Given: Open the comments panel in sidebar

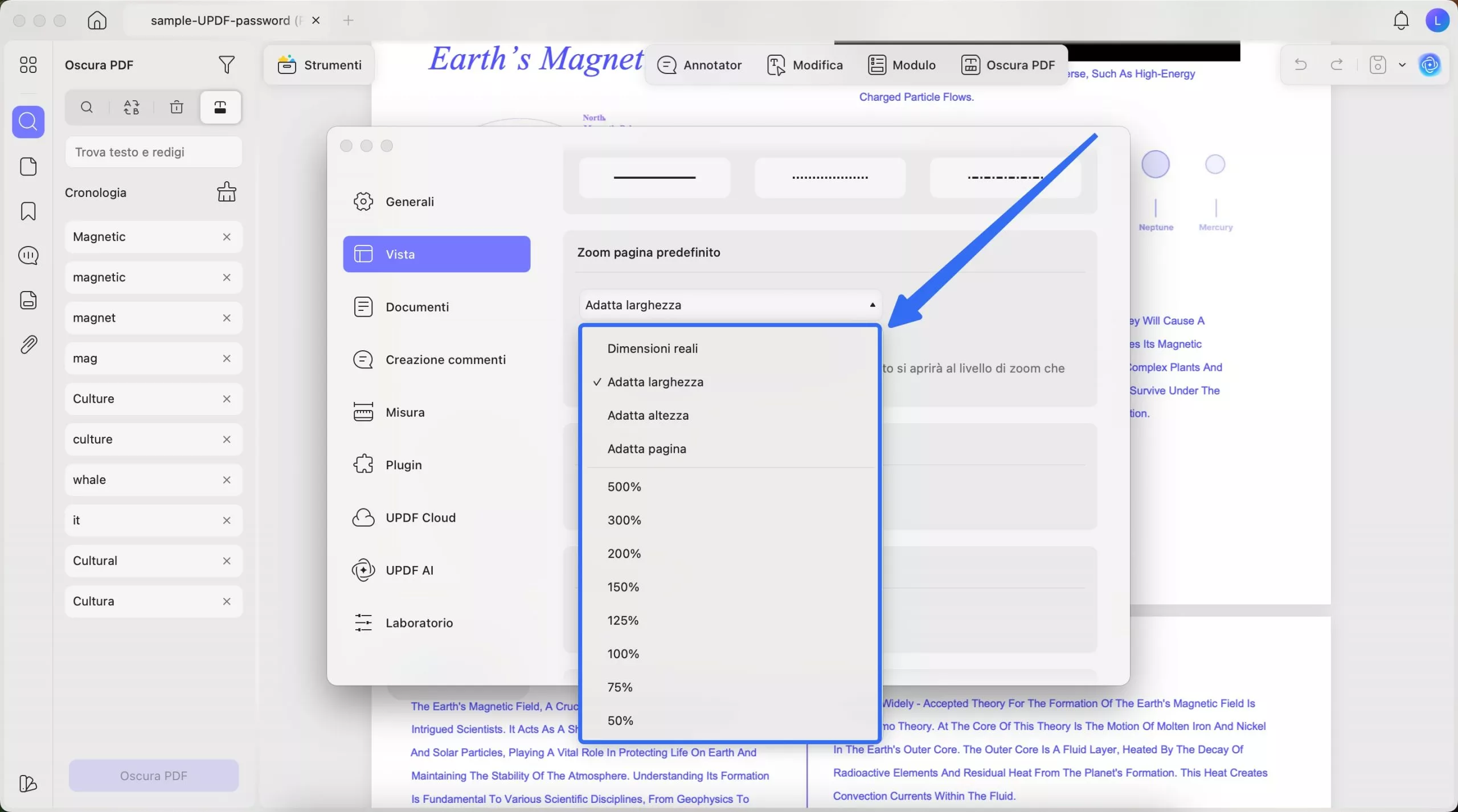Looking at the screenshot, I should [x=28, y=256].
